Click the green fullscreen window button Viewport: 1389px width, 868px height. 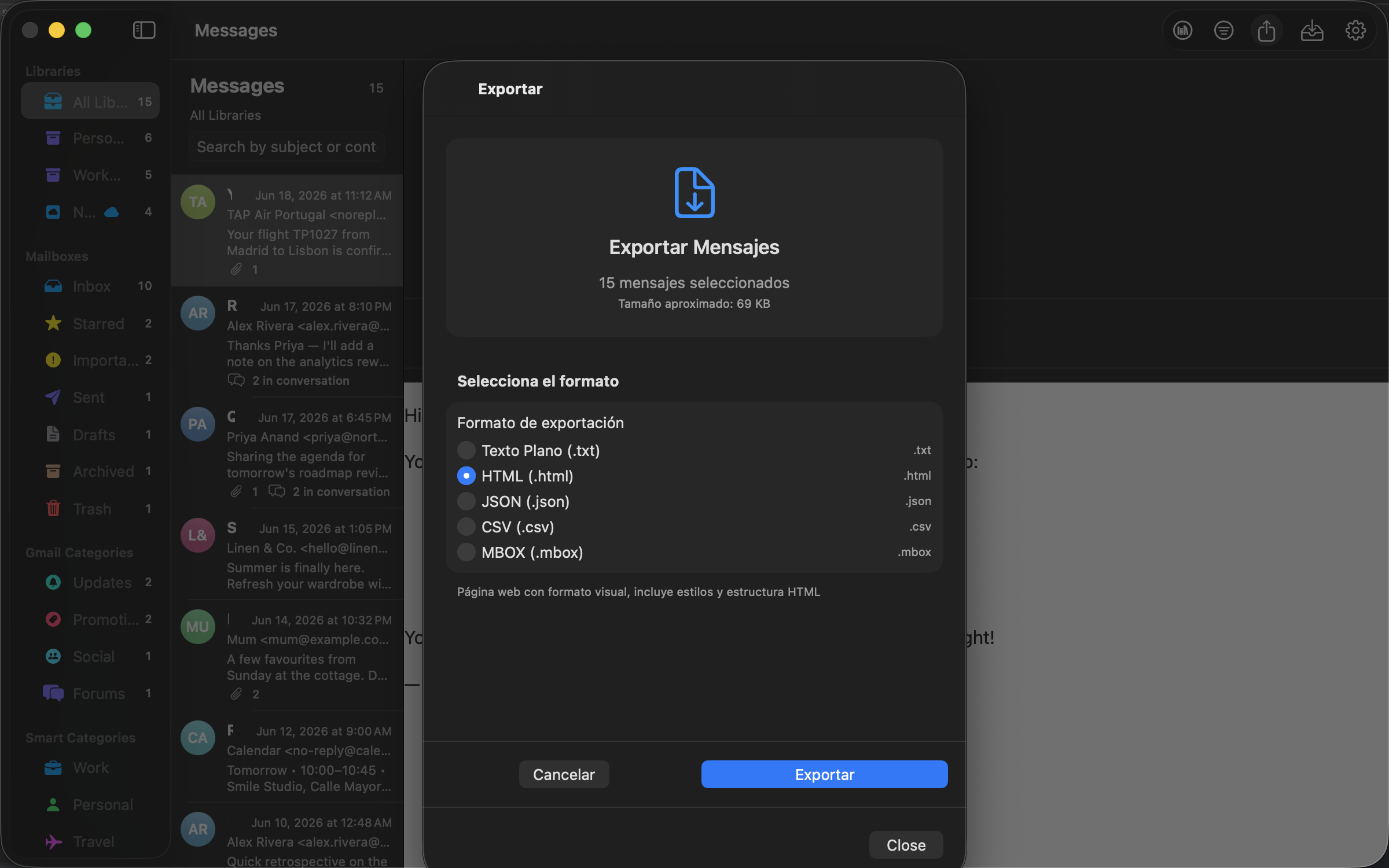pos(83,30)
